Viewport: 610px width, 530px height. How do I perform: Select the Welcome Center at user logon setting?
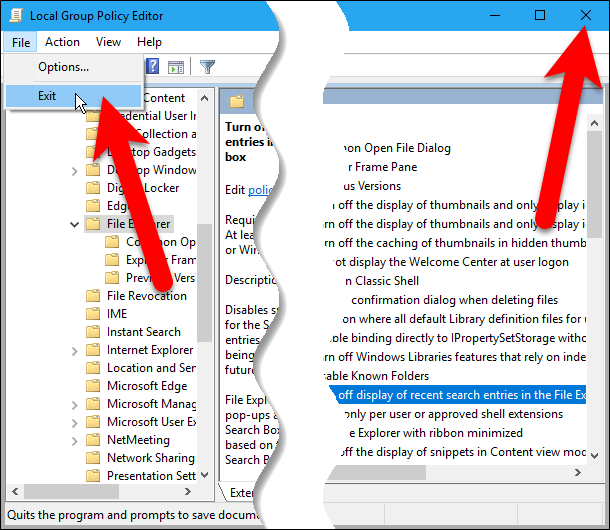[x=451, y=262]
